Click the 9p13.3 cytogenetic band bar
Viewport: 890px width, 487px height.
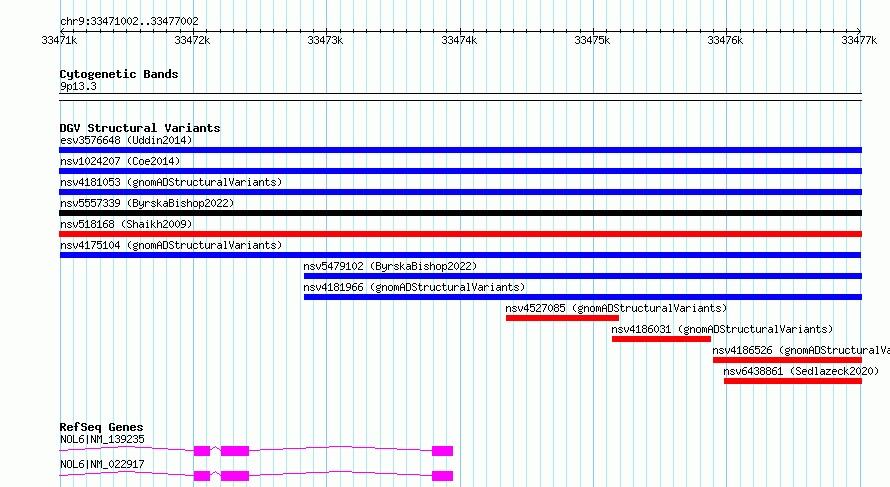tap(460, 97)
